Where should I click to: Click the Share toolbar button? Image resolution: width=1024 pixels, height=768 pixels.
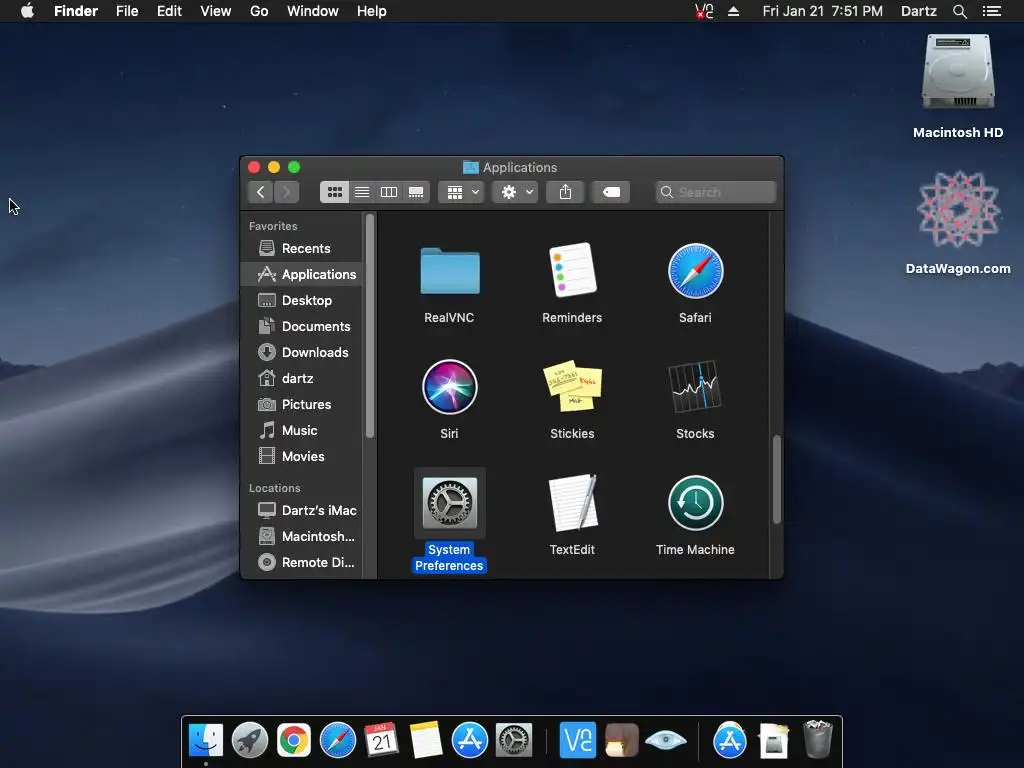coord(566,192)
